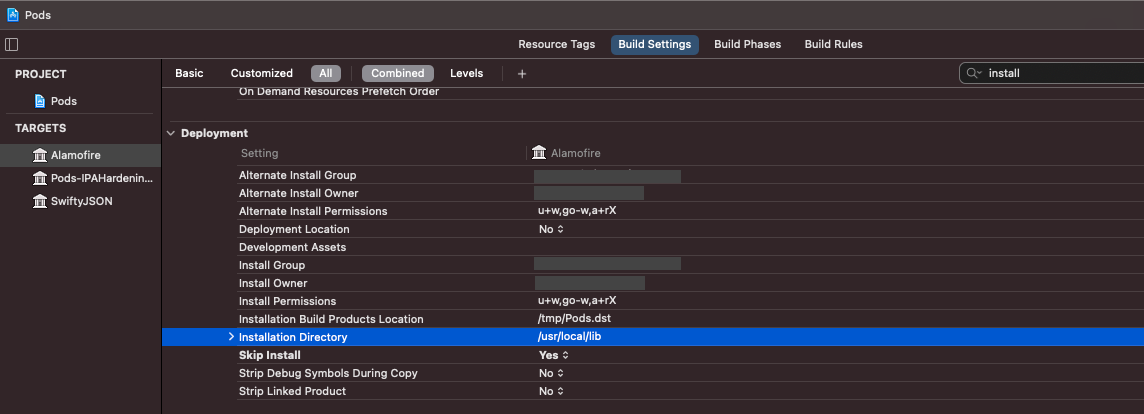Choose the Pods-IPAHardening target icon
The height and width of the screenshot is (414, 1144).
(x=39, y=178)
